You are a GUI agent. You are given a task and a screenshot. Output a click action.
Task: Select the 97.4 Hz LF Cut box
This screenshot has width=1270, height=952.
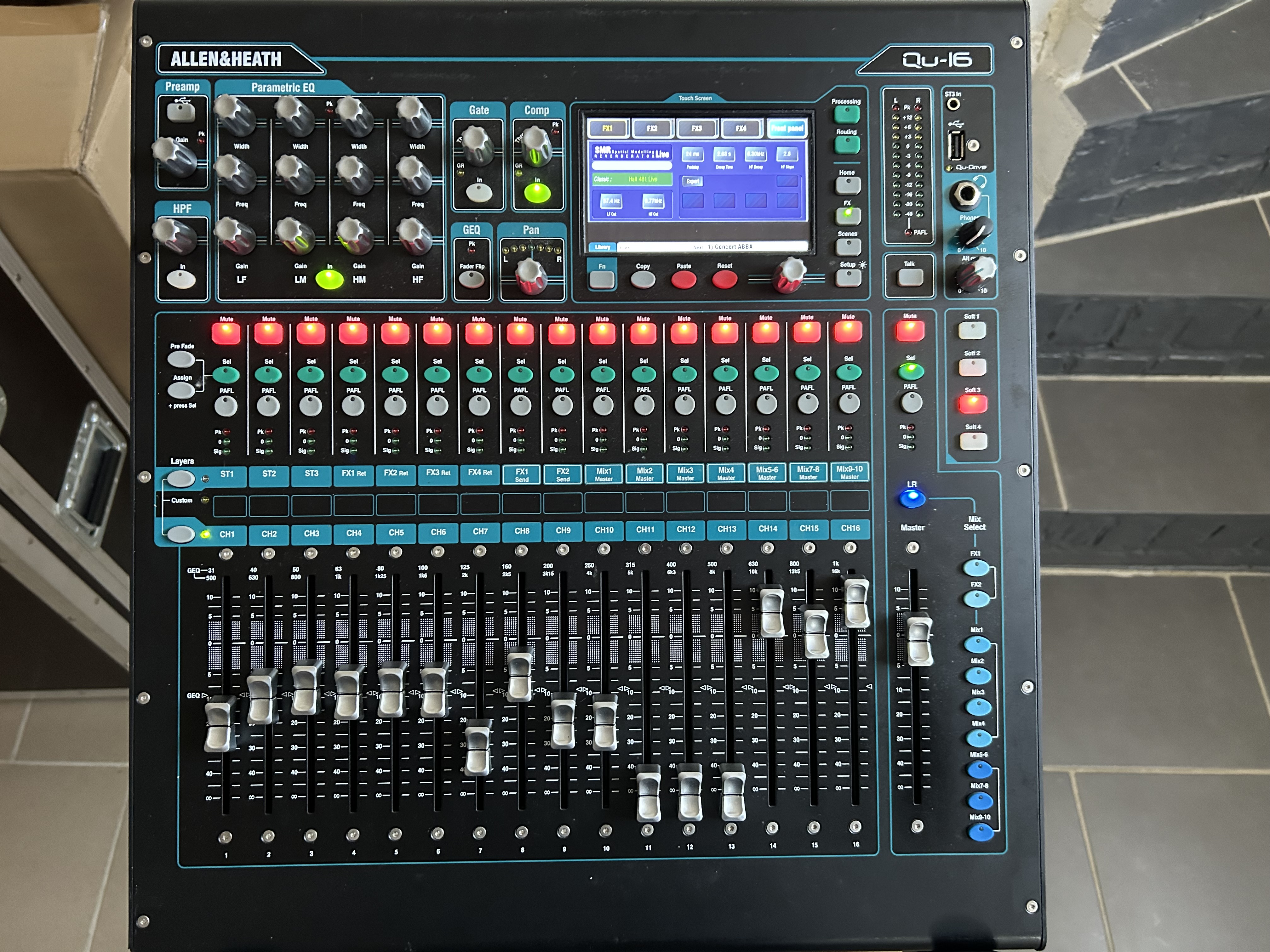(x=611, y=201)
